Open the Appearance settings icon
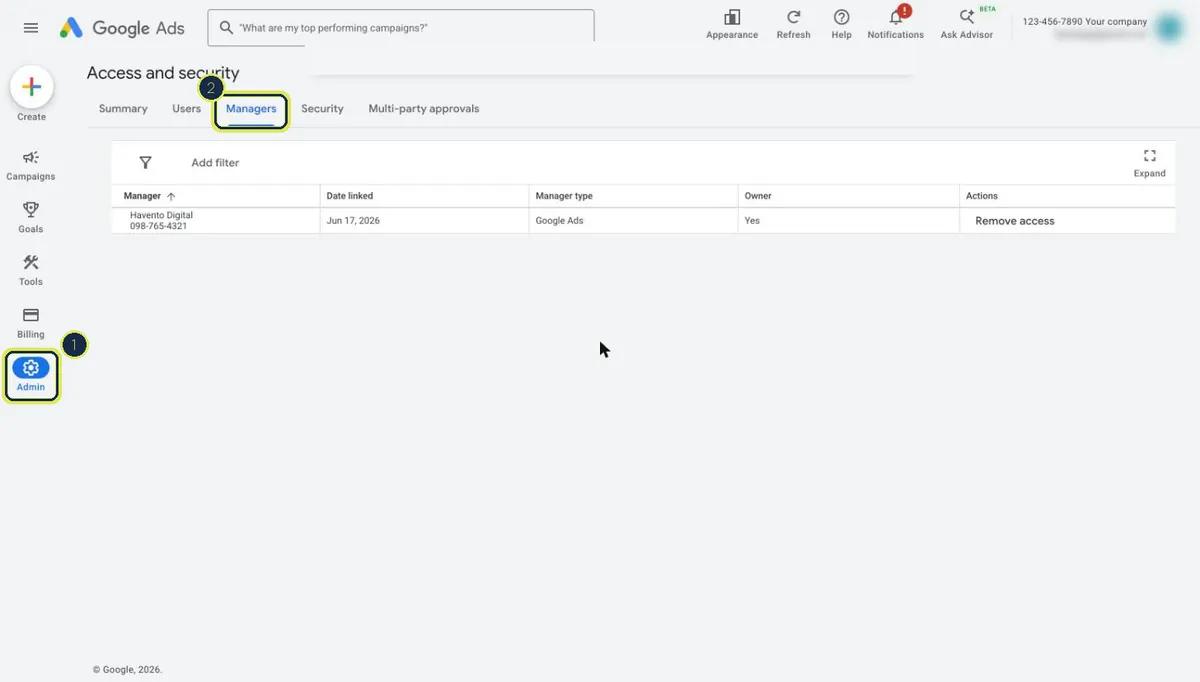 click(x=732, y=25)
